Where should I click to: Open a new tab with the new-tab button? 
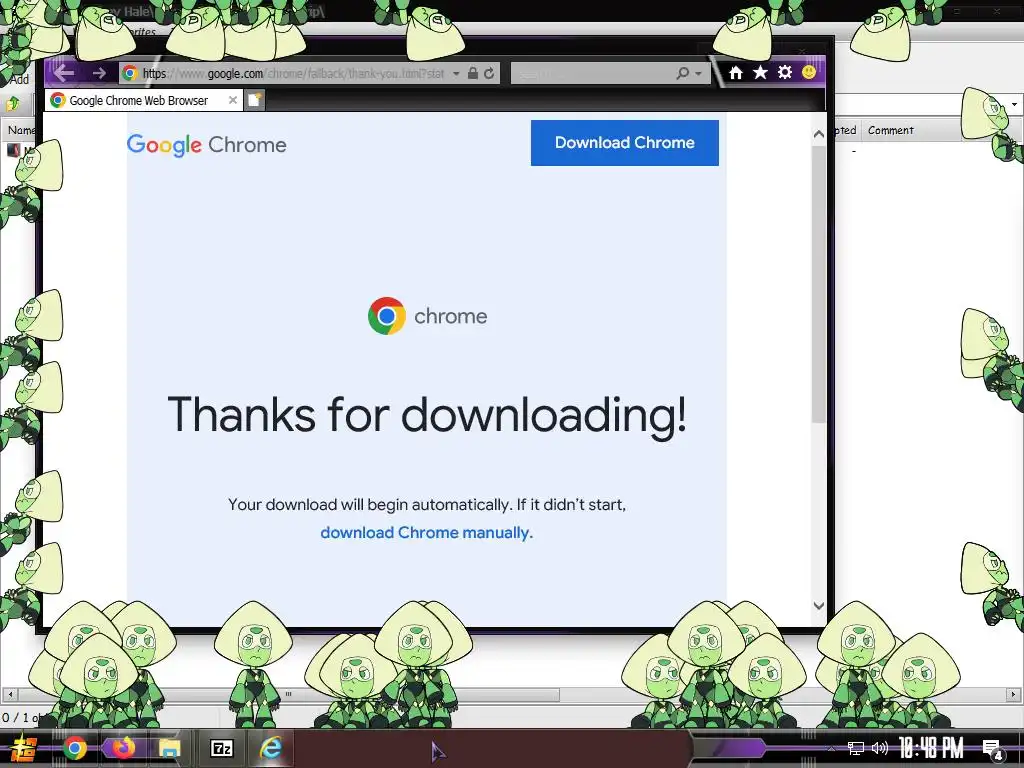255,100
